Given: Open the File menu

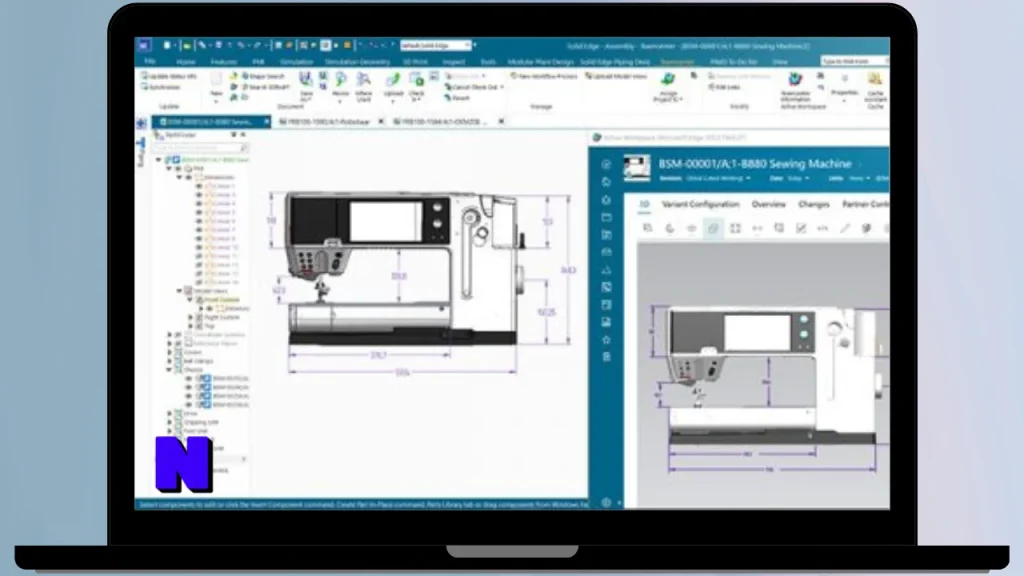Looking at the screenshot, I should coord(150,61).
